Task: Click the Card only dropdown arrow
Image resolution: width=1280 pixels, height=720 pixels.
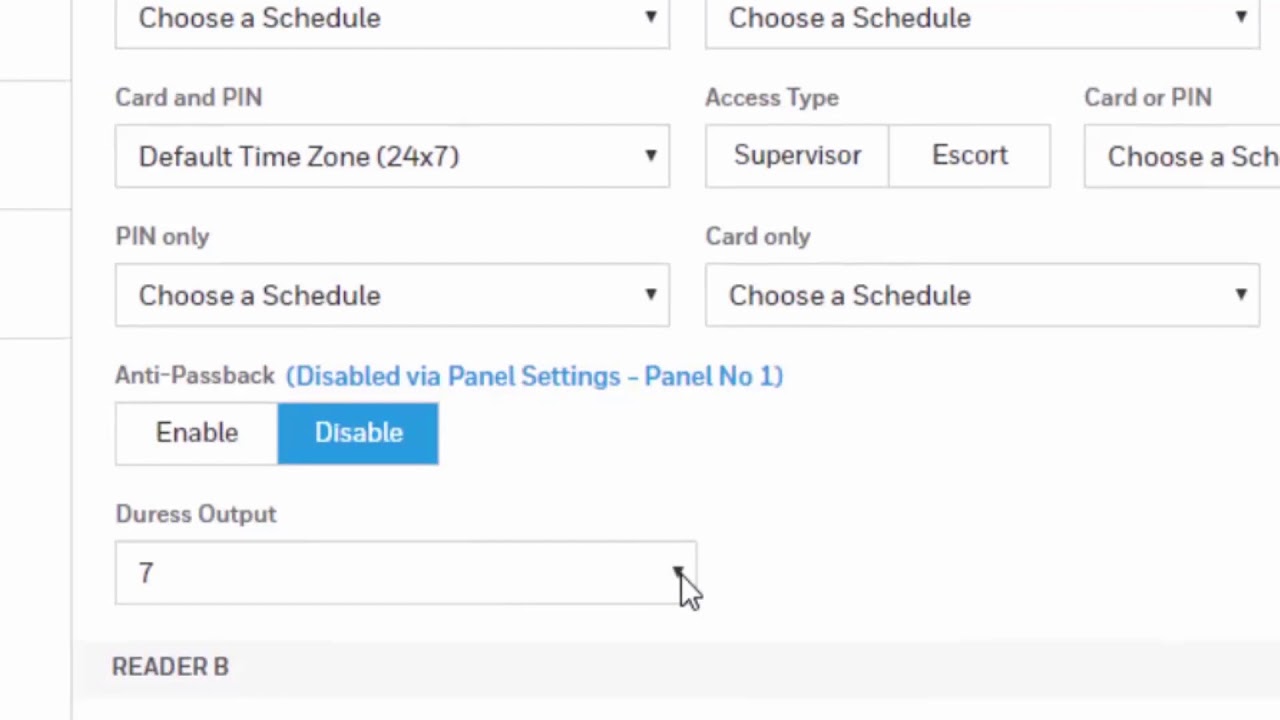Action: [1240, 295]
